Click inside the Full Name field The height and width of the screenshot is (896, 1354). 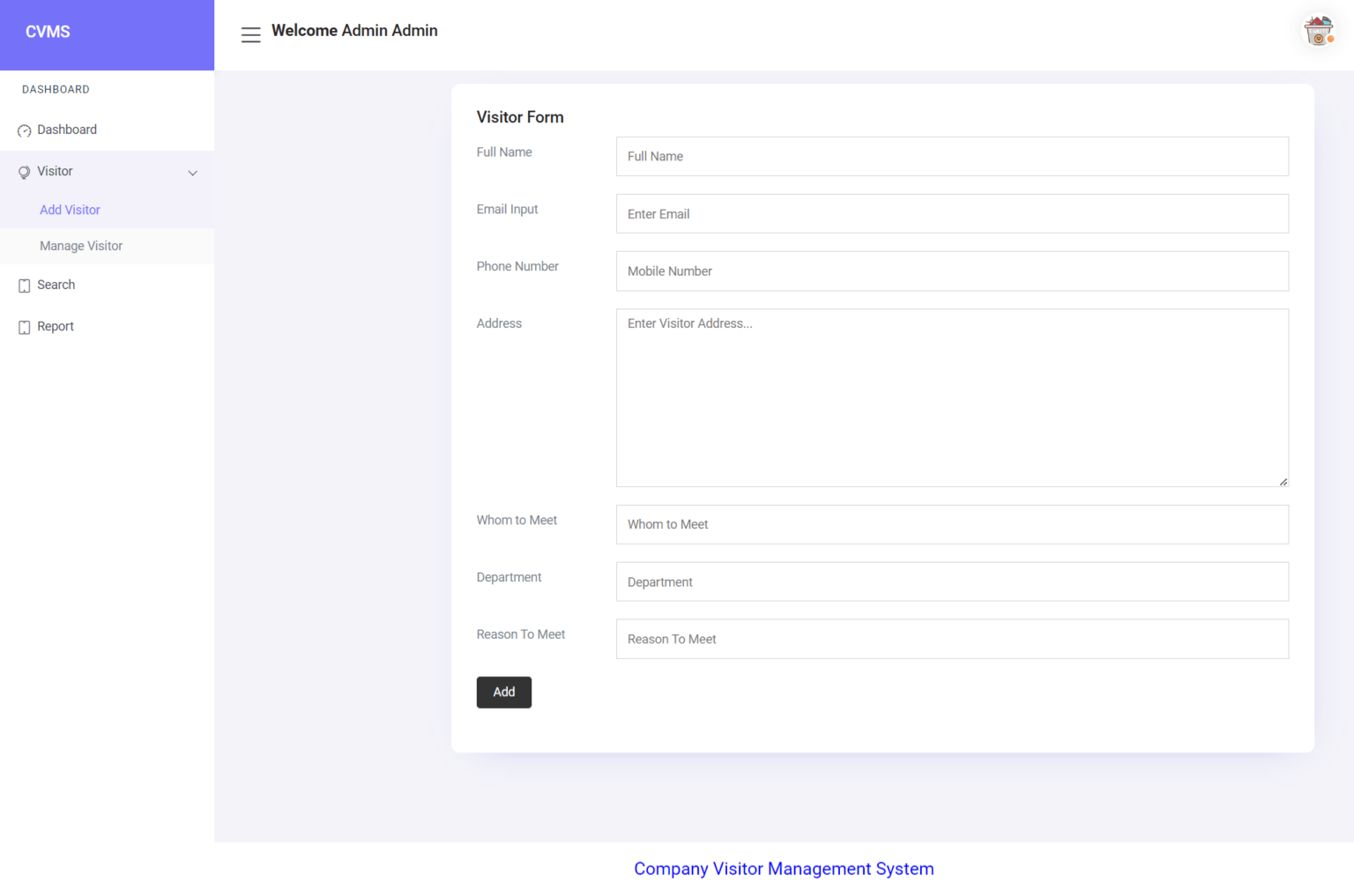tap(952, 156)
